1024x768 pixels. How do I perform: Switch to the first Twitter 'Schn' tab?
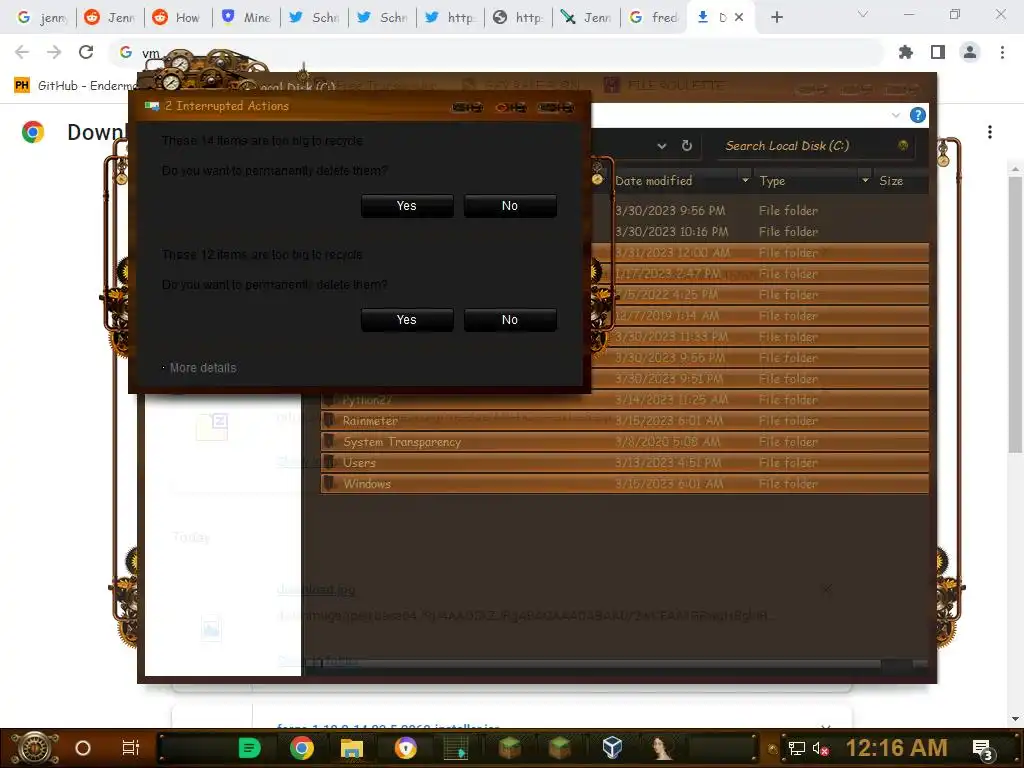pos(314,18)
